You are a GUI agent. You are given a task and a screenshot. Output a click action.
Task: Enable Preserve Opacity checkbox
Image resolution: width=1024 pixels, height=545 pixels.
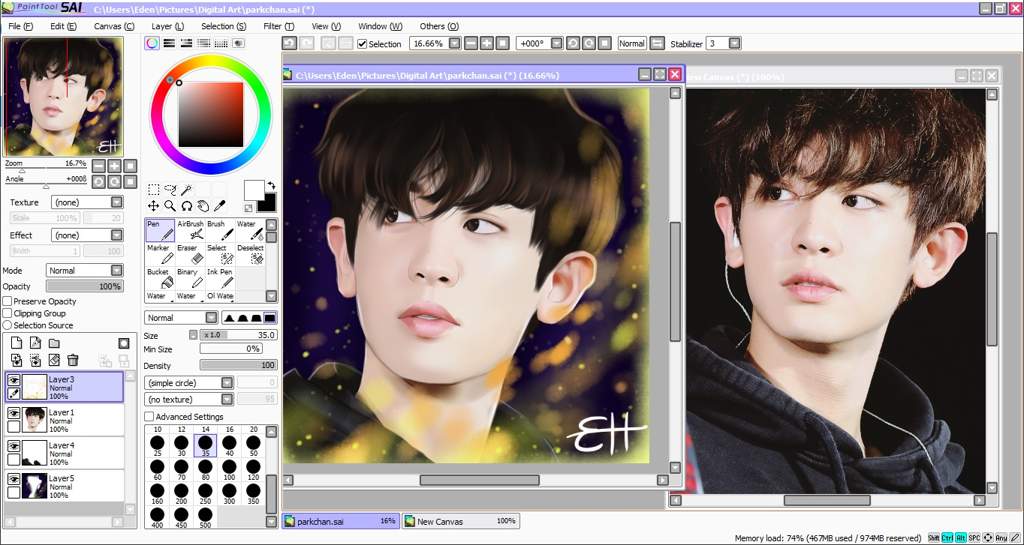7,302
